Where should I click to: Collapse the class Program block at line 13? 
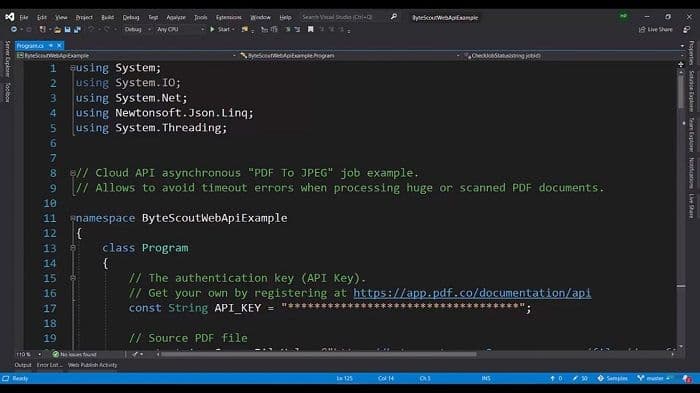coord(73,248)
